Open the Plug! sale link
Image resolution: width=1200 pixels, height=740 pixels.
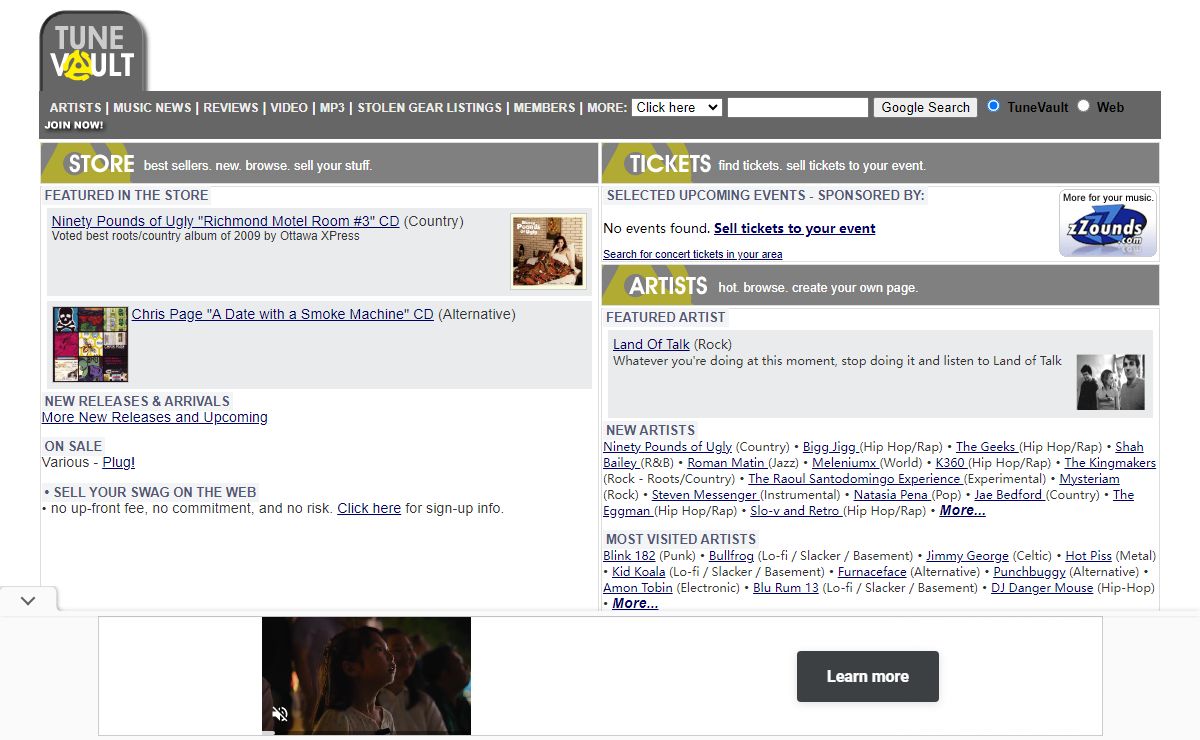[119, 462]
